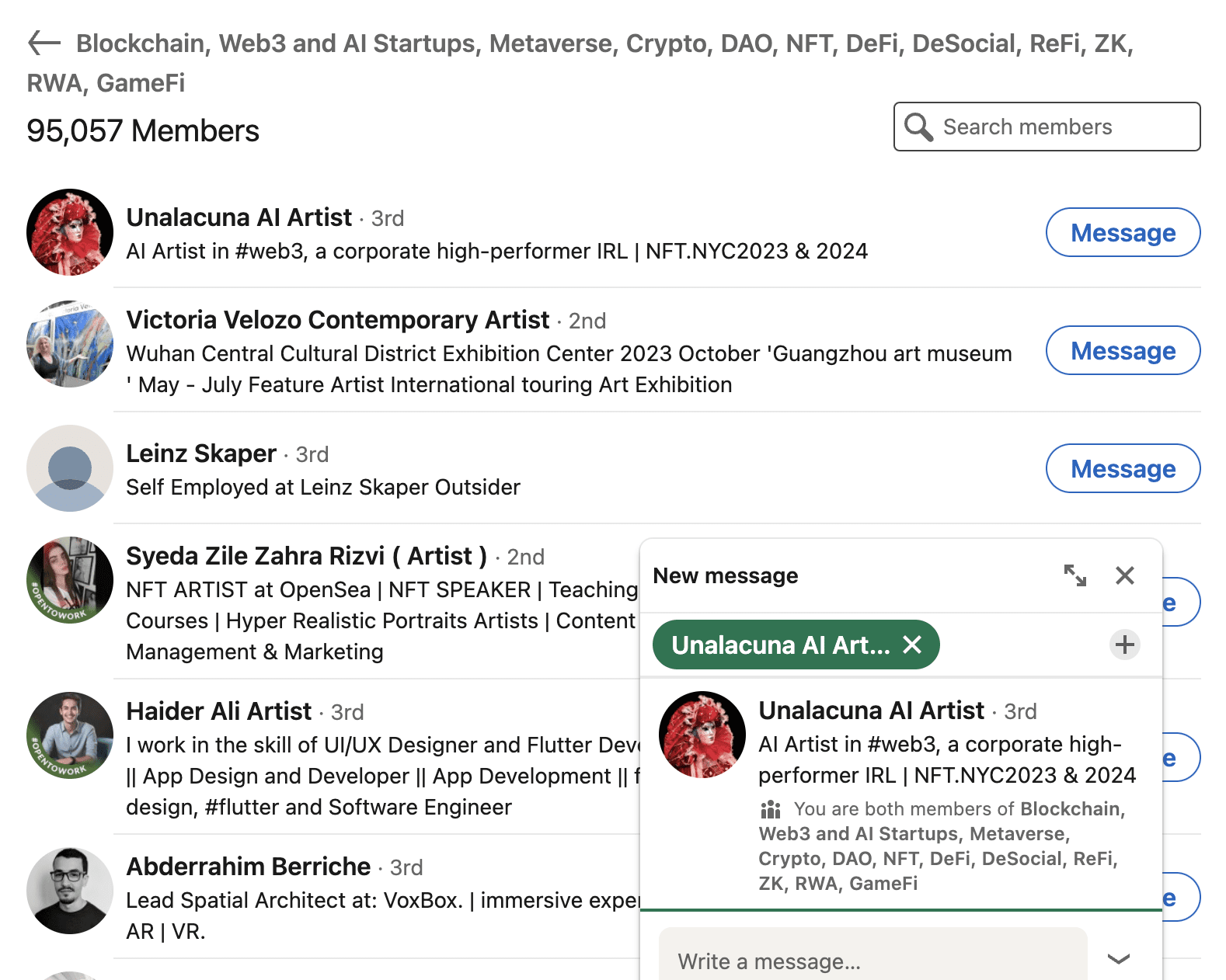Click the shared groups members icon in the preview
This screenshot has height=980, width=1226.
(769, 810)
